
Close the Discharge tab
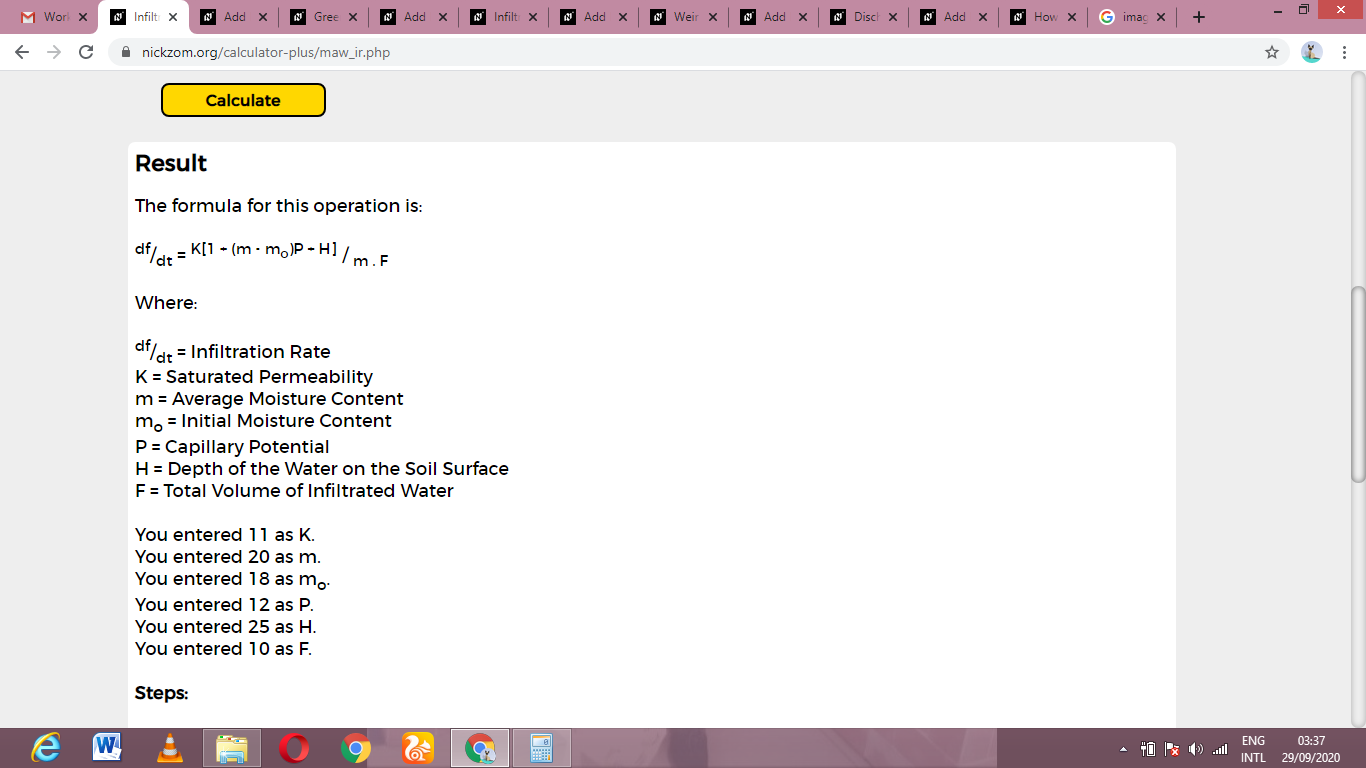891,17
